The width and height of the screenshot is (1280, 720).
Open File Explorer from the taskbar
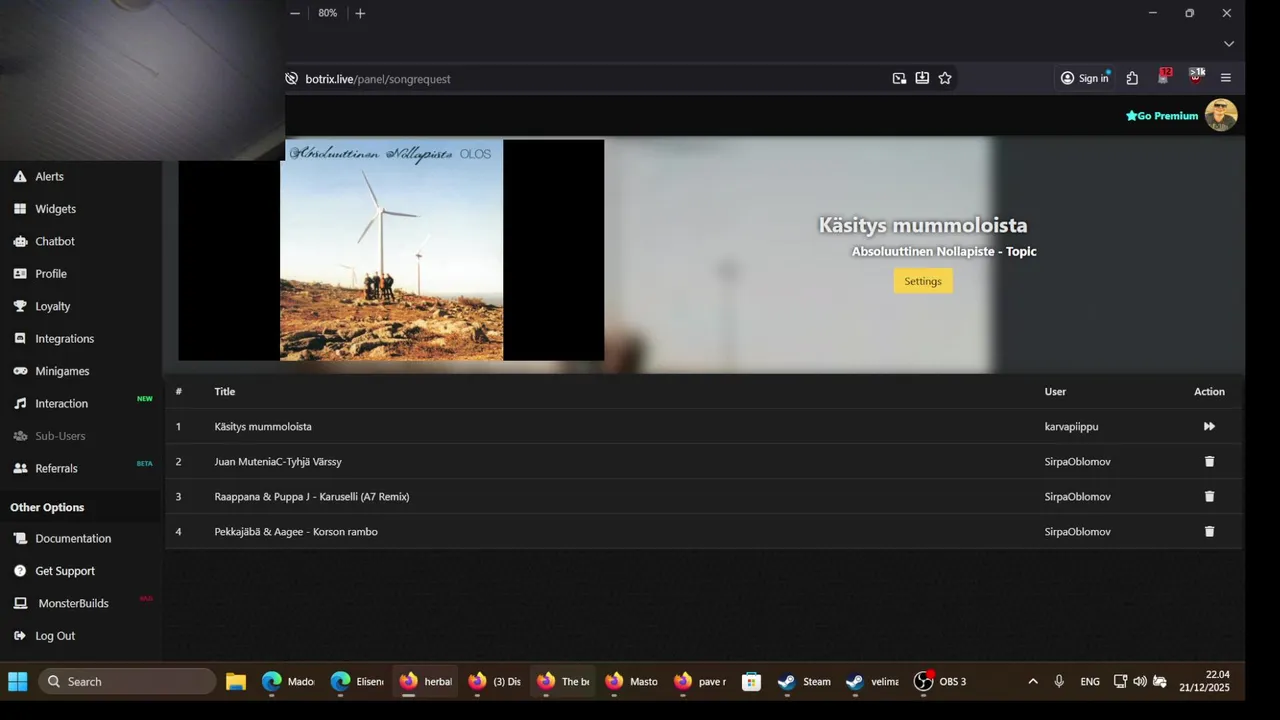pos(236,681)
